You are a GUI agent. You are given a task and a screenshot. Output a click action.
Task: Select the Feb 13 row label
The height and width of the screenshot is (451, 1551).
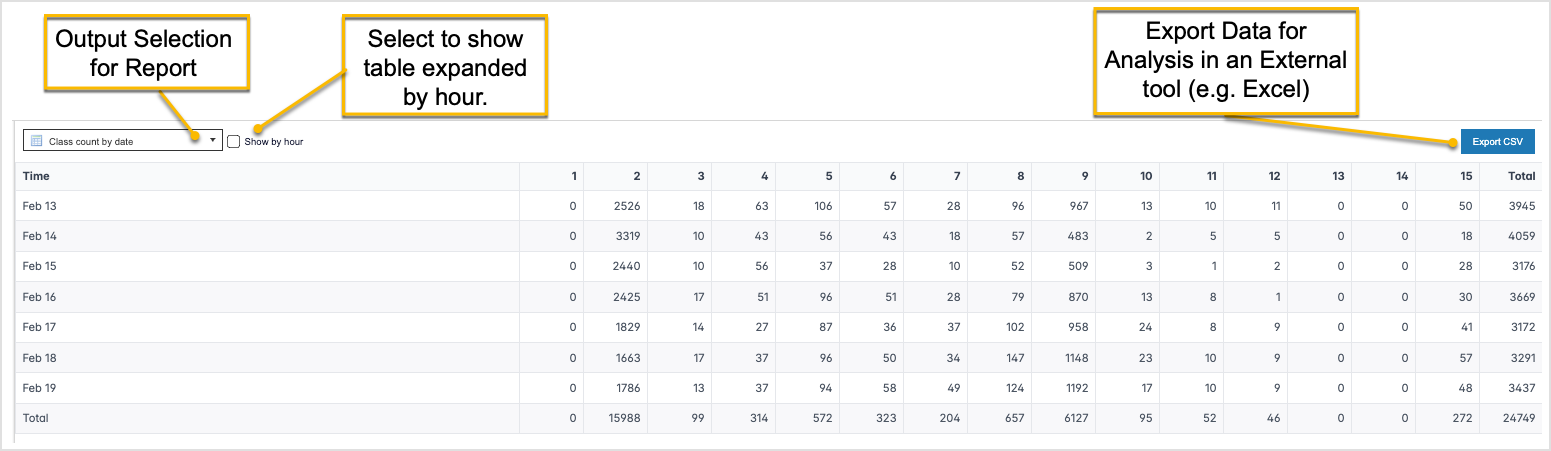tap(39, 206)
